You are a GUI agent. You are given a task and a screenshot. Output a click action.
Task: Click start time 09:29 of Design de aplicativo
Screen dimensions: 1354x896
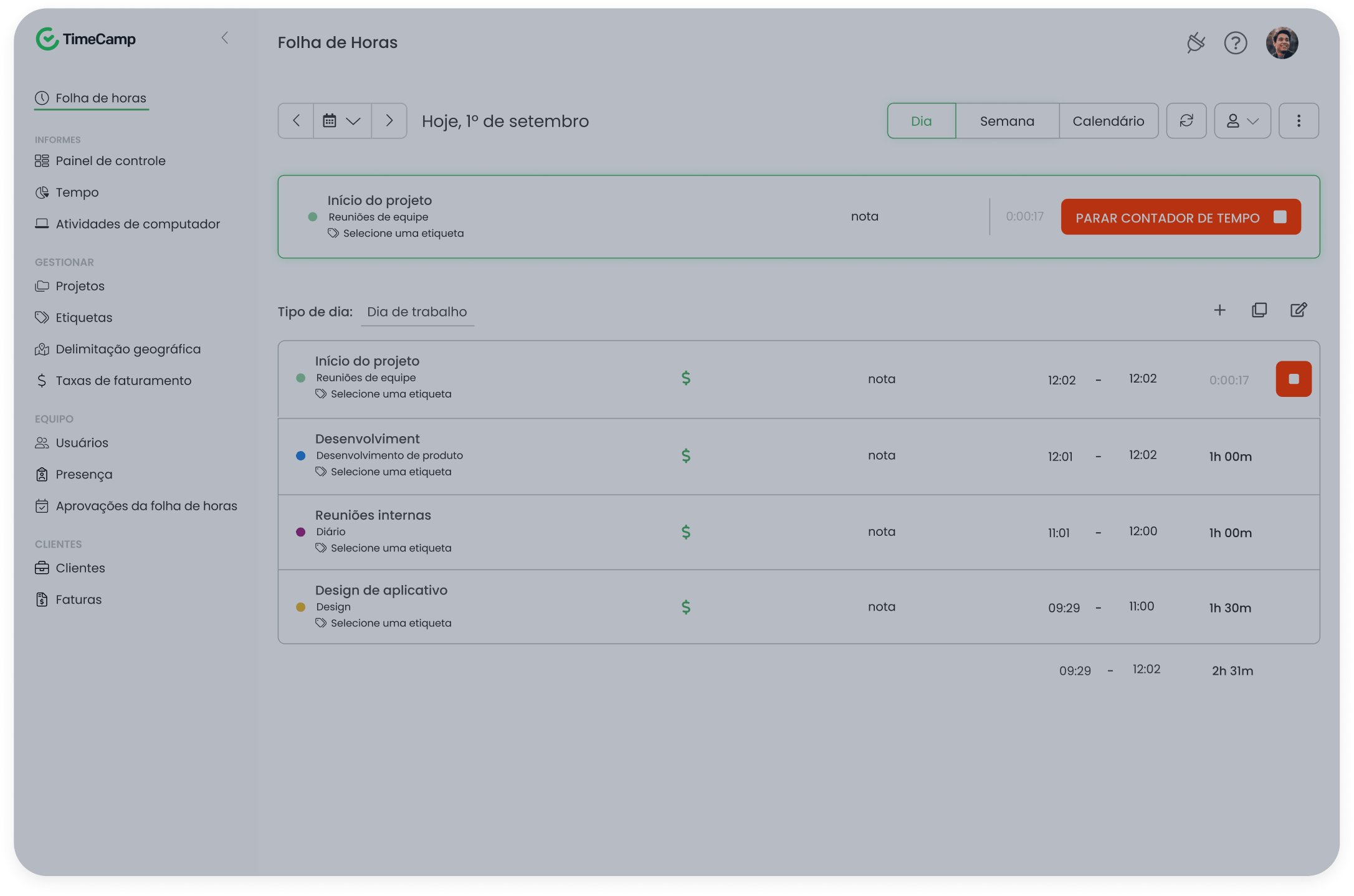coord(1064,608)
